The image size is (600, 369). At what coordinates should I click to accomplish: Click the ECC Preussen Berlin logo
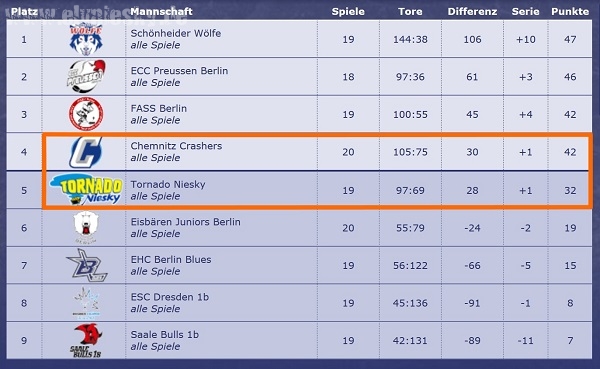coord(86,76)
